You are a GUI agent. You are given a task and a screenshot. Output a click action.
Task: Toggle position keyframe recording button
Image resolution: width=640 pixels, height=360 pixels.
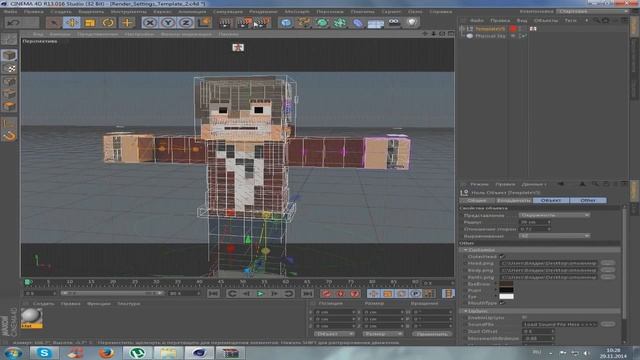click(x=373, y=293)
